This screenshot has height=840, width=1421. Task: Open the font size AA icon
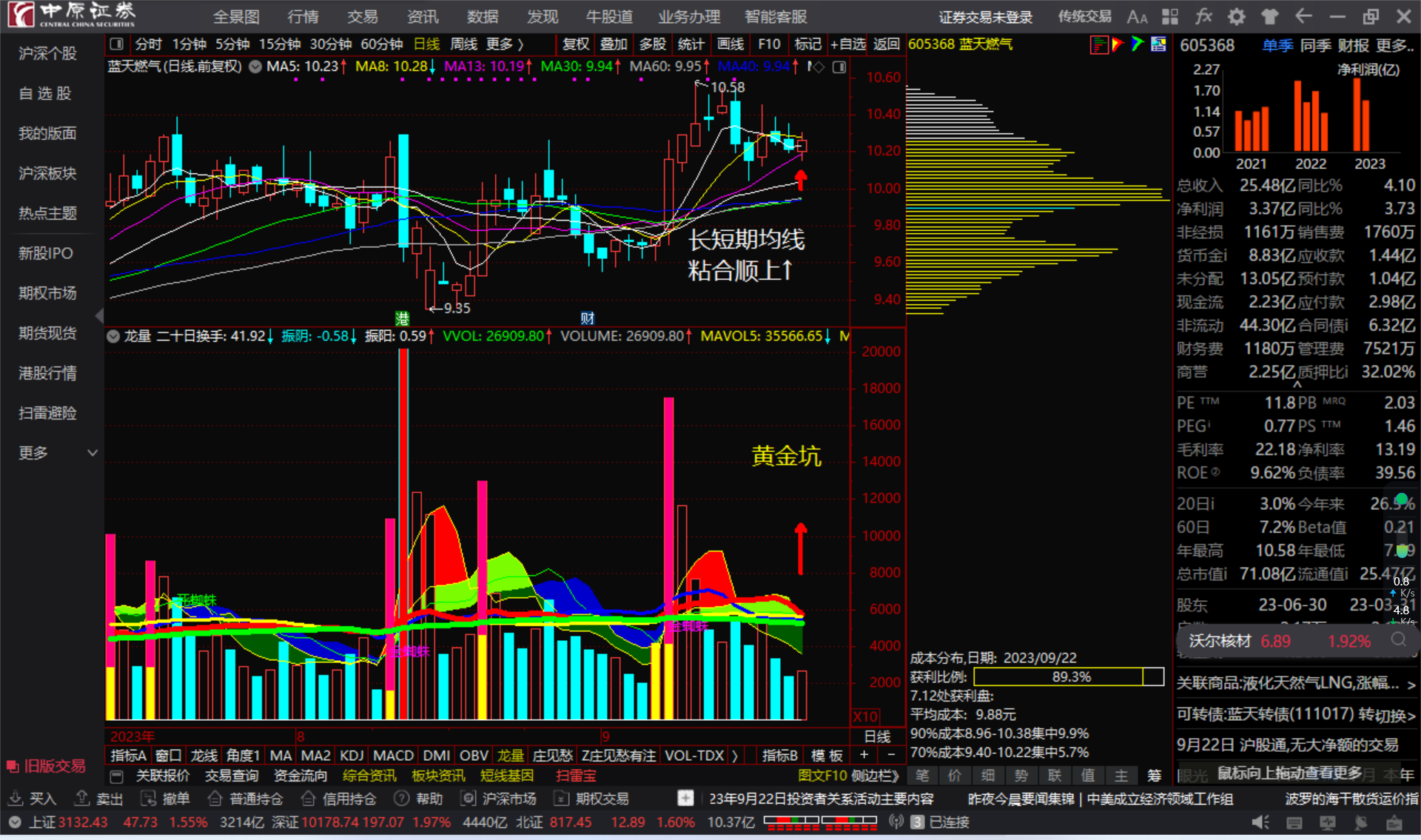1137,17
